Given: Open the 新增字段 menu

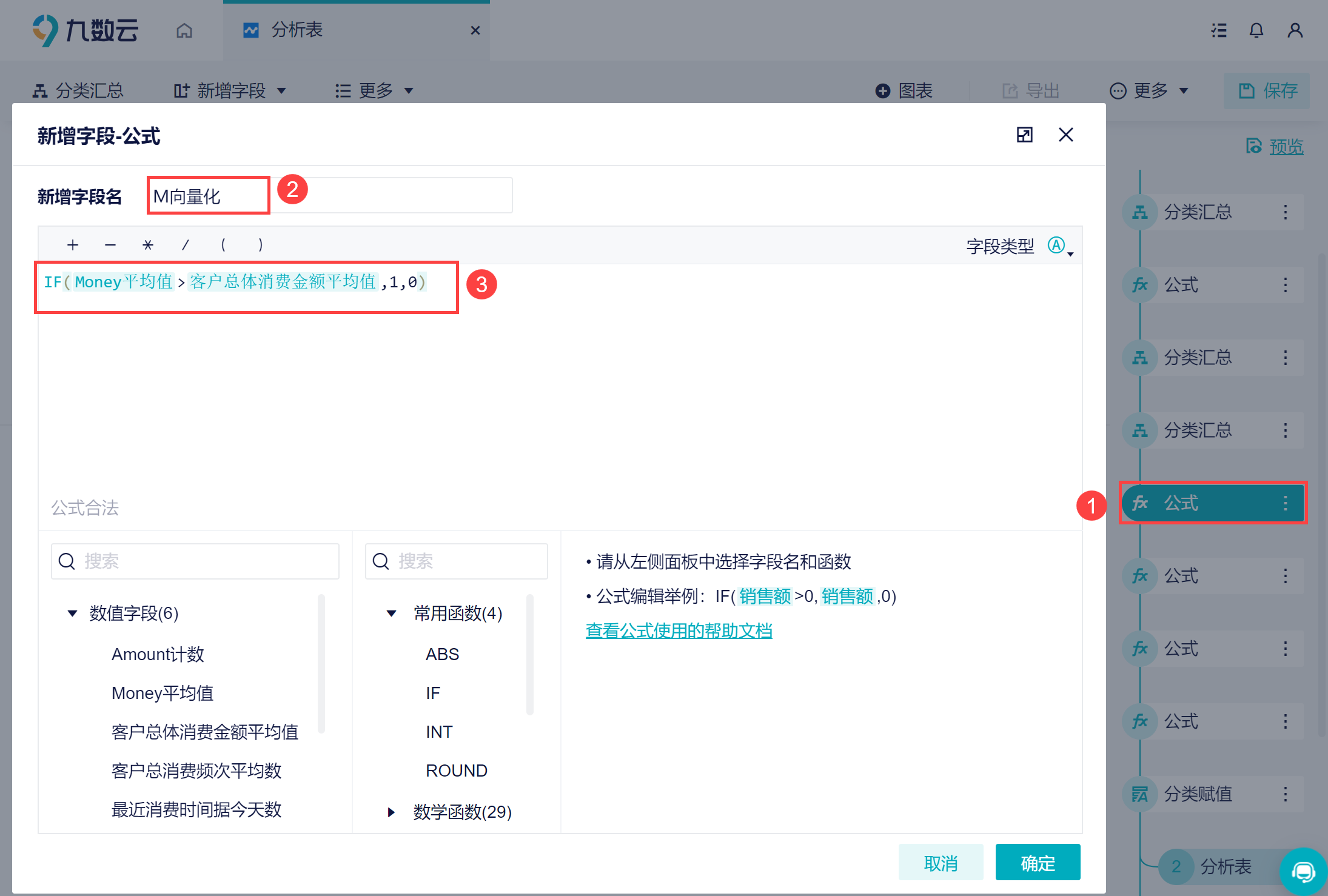Looking at the screenshot, I should [x=229, y=91].
